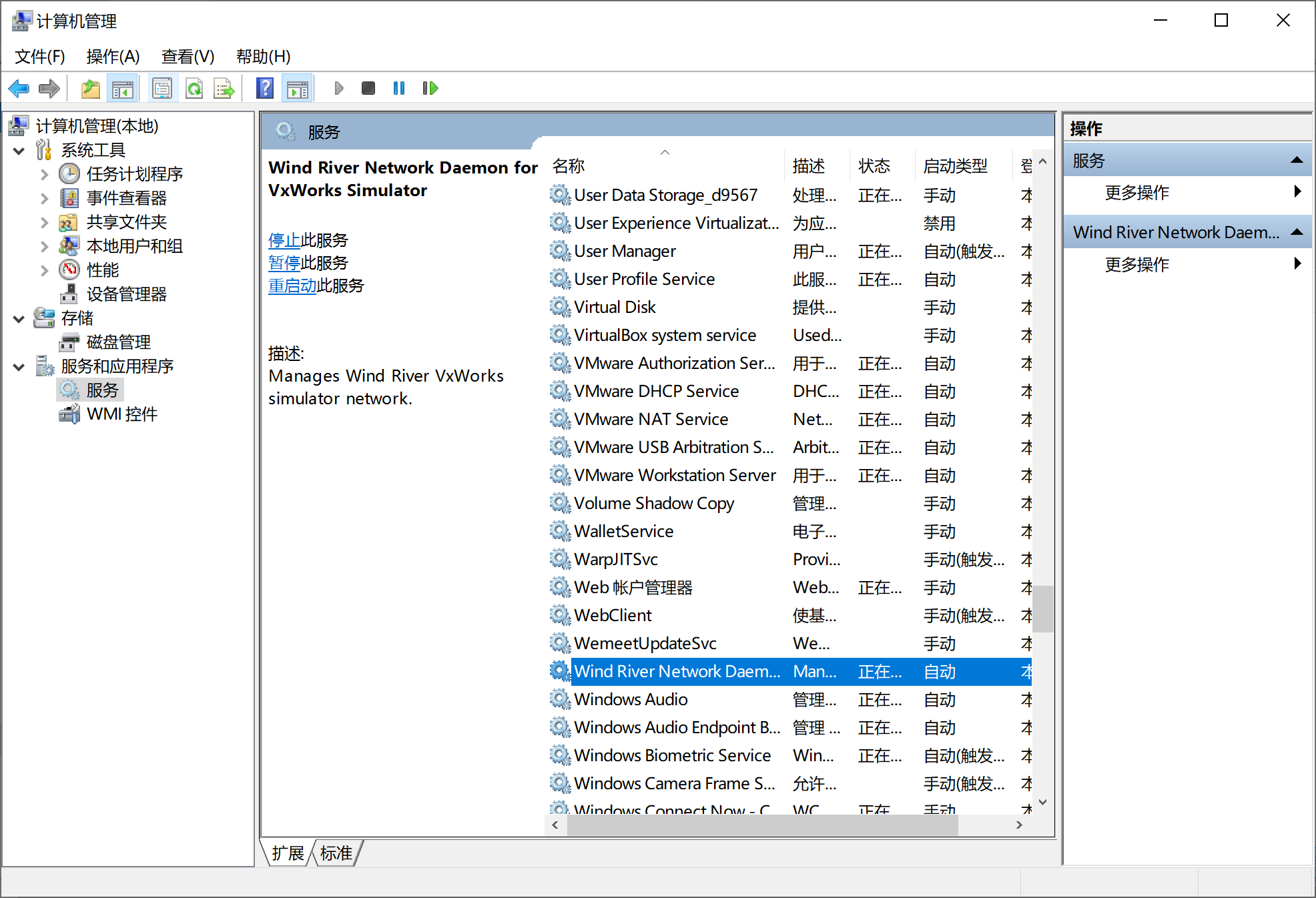This screenshot has height=898, width=1316.
Task: Collapse the 系统工具 tree node
Action: [19, 150]
